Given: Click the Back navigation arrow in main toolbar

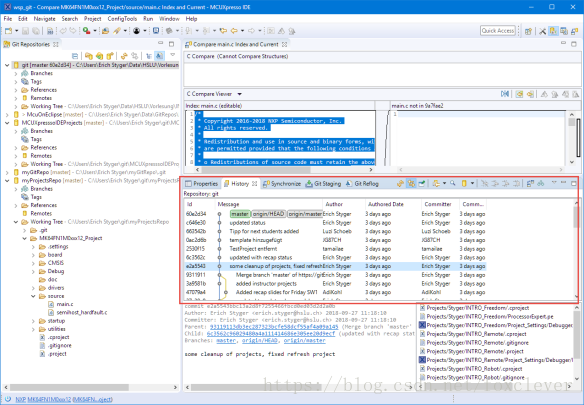Looking at the screenshot, I should click(234, 31).
